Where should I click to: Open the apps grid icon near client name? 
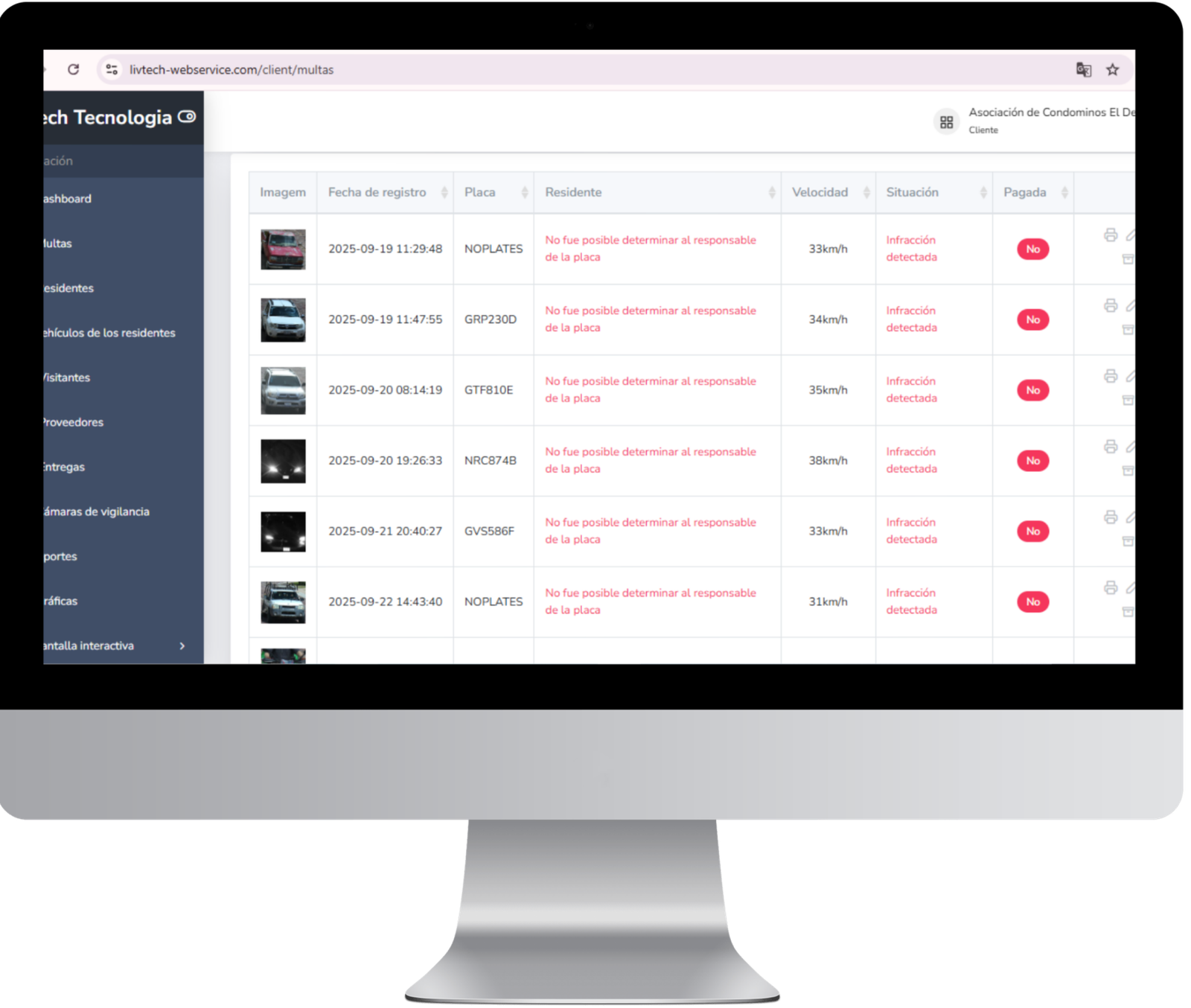tap(946, 121)
